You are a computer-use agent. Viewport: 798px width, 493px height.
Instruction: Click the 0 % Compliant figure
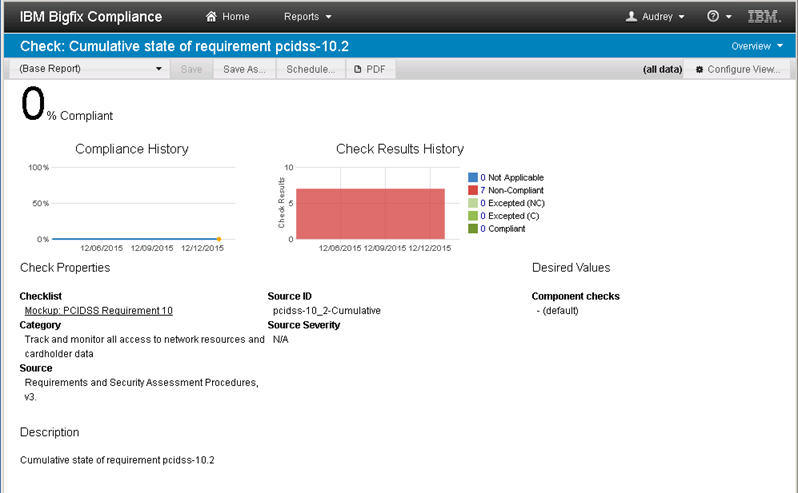click(x=67, y=104)
